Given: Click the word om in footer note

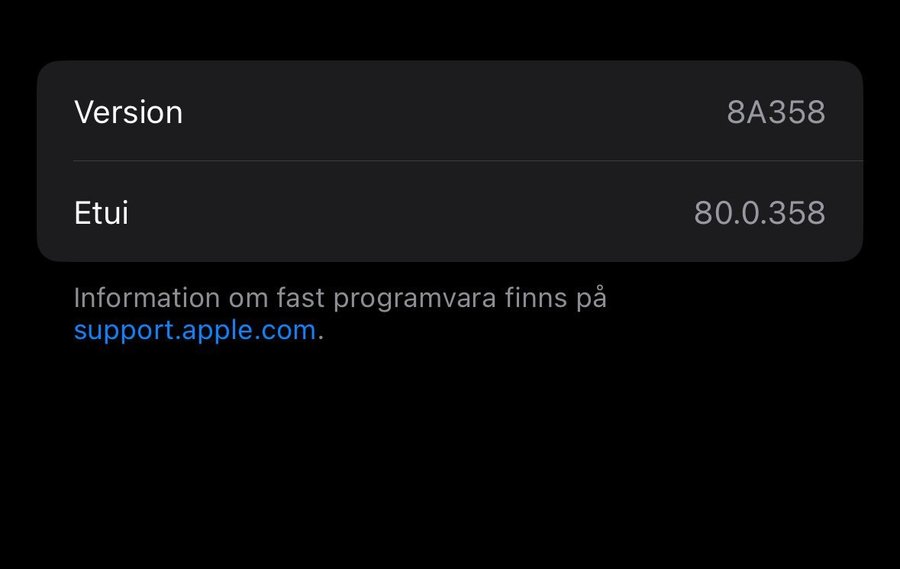Looking at the screenshot, I should 249,299.
